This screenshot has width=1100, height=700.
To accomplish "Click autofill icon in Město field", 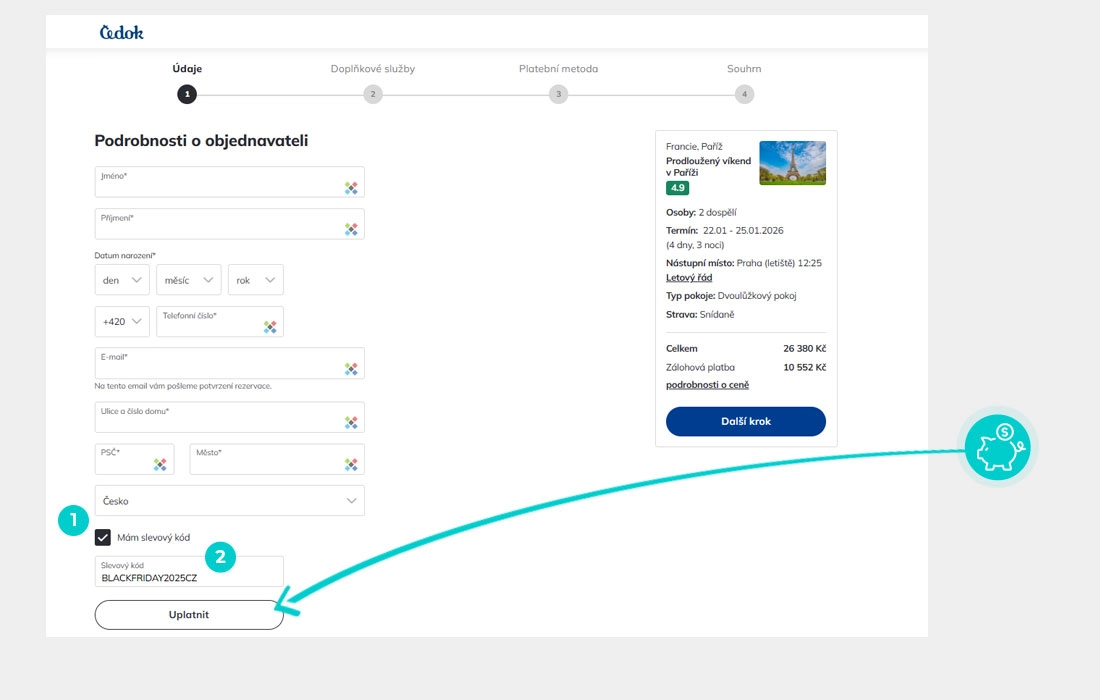I will pos(351,464).
